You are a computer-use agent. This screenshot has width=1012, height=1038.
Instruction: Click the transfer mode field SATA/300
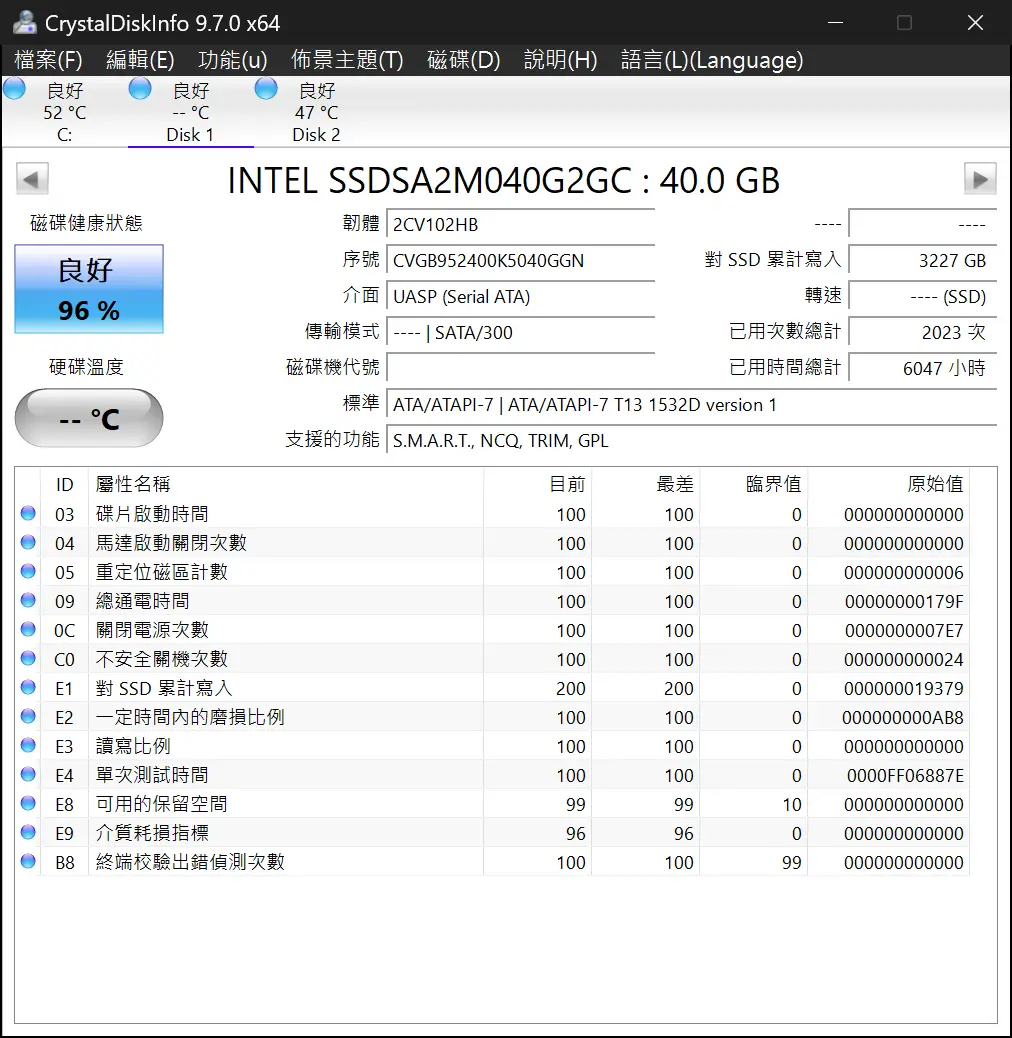pos(520,332)
